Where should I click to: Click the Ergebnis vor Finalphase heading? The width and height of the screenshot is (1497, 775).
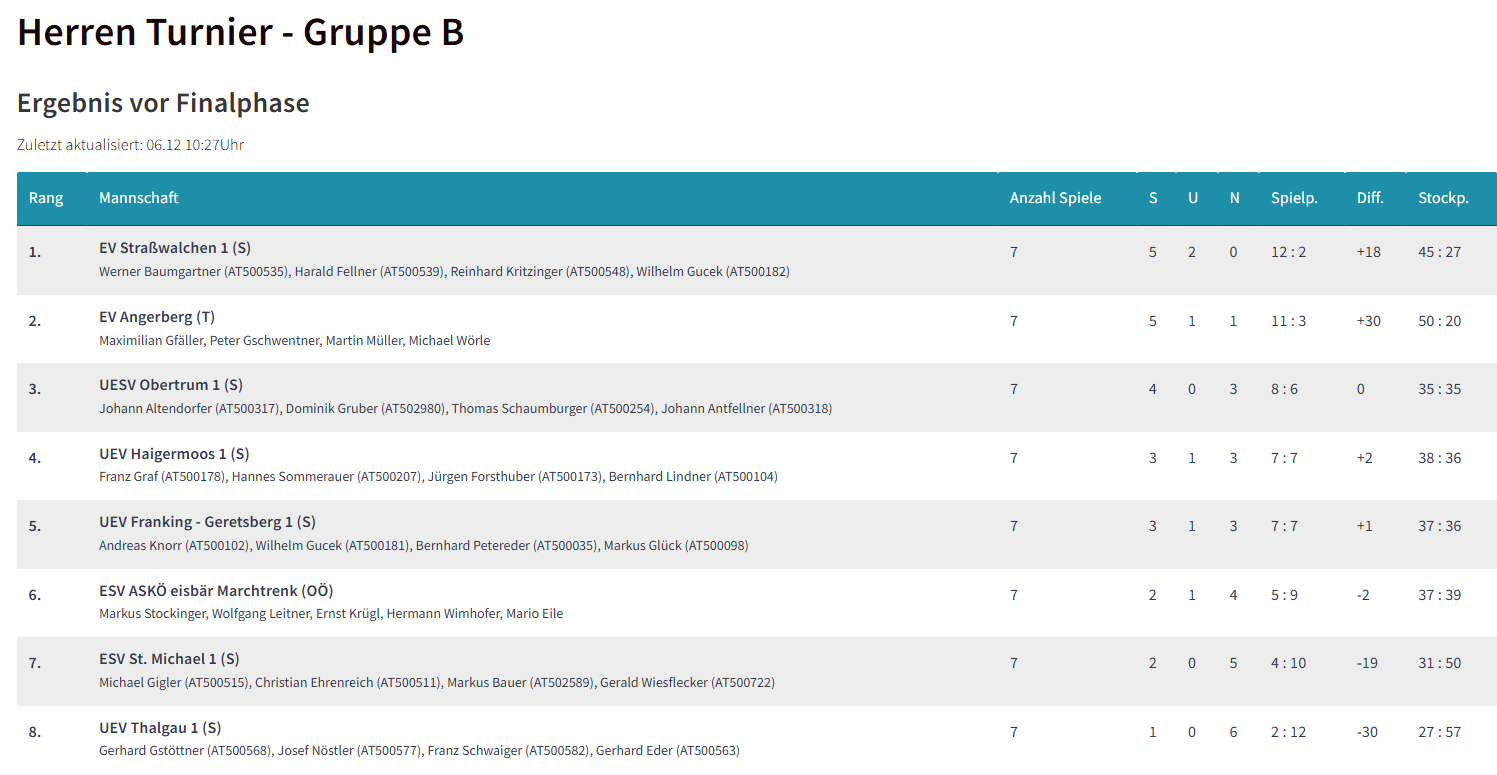(x=163, y=103)
